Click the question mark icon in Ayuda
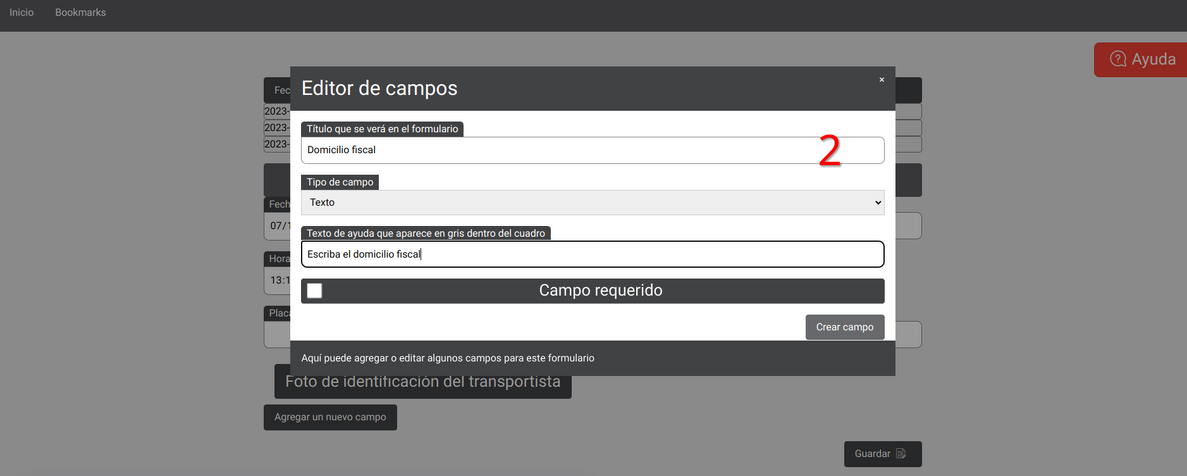 [x=1117, y=59]
